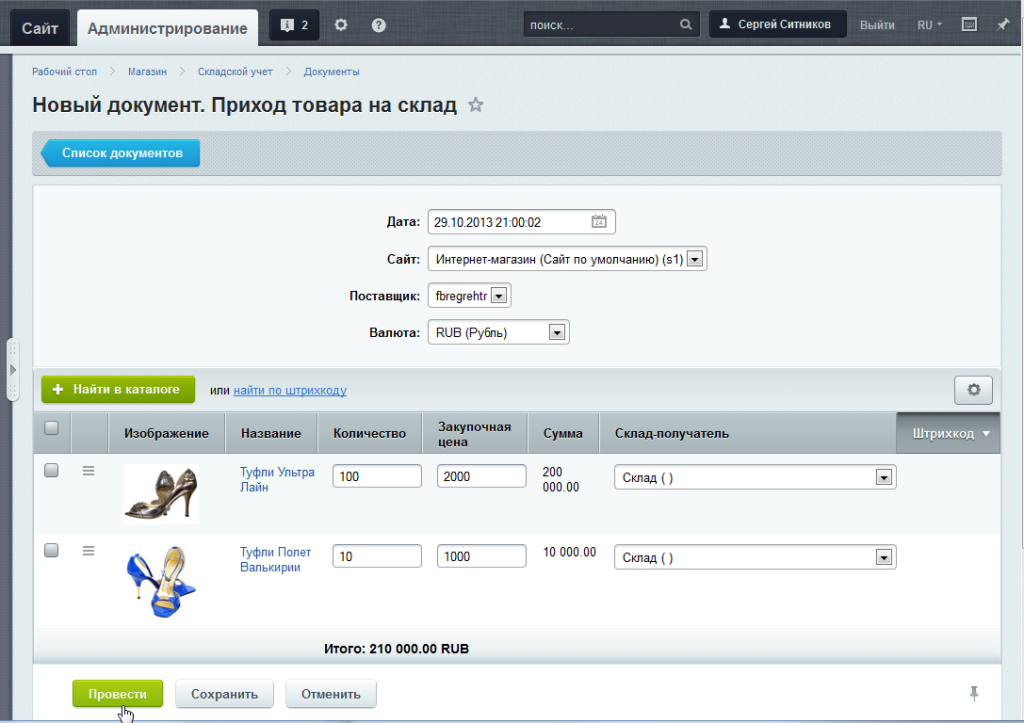Open Сергей Ситников profile button
1024x723 pixels.
(x=778, y=24)
